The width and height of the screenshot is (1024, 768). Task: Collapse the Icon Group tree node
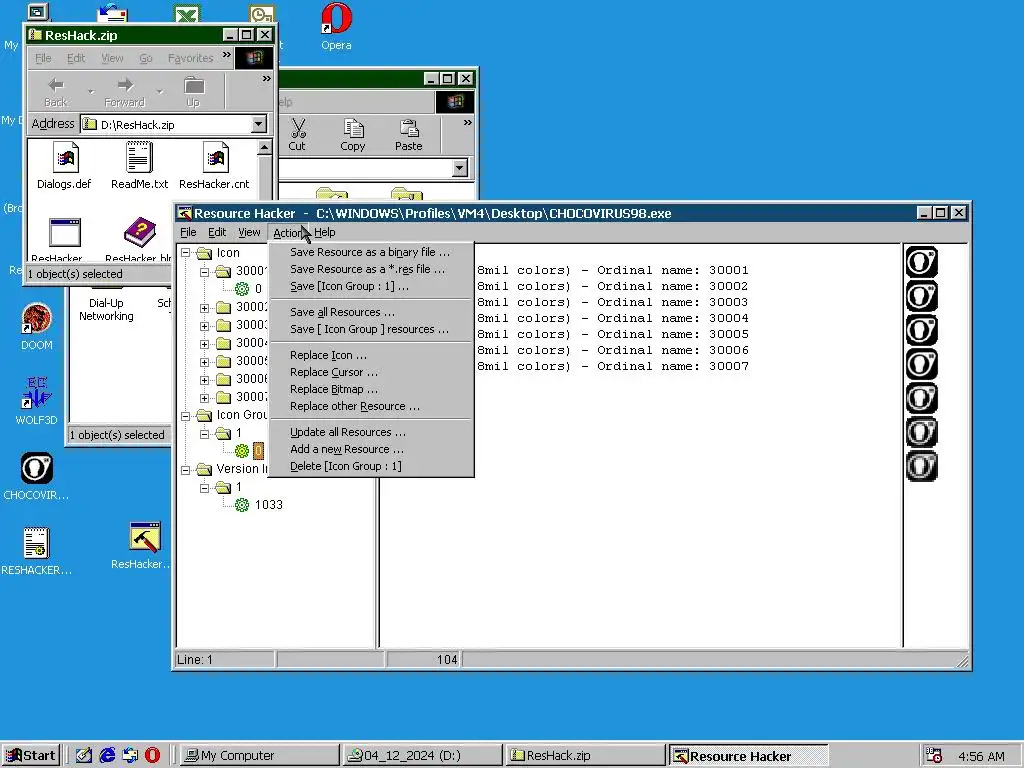tap(186, 415)
